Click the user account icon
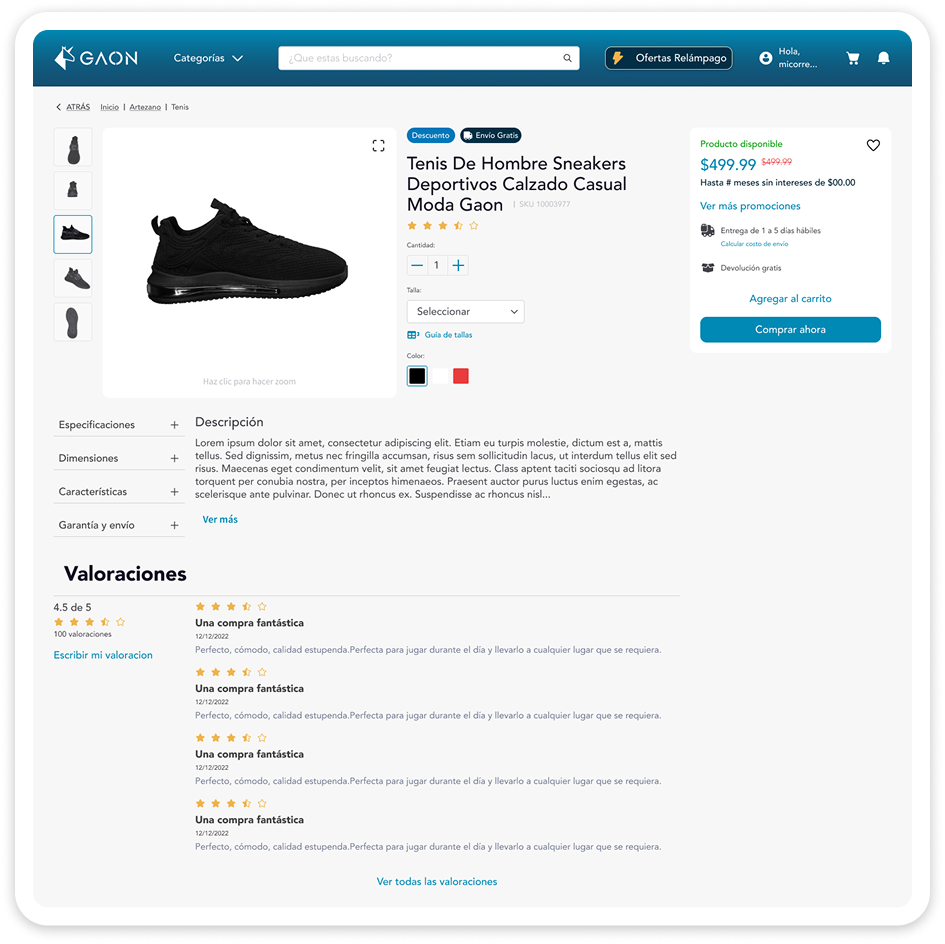This screenshot has width=945, height=944. (x=765, y=58)
